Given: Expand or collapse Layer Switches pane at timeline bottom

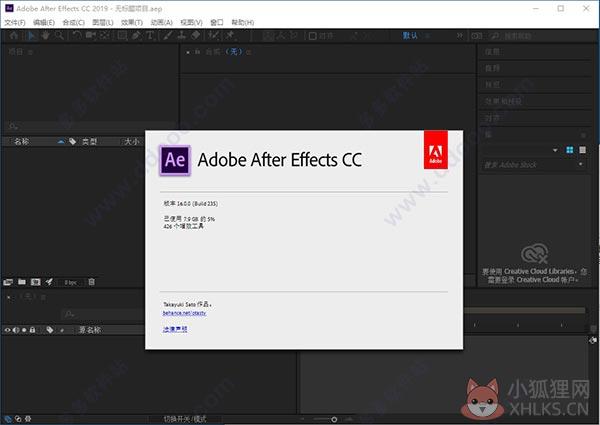Looking at the screenshot, I should (x=8, y=419).
